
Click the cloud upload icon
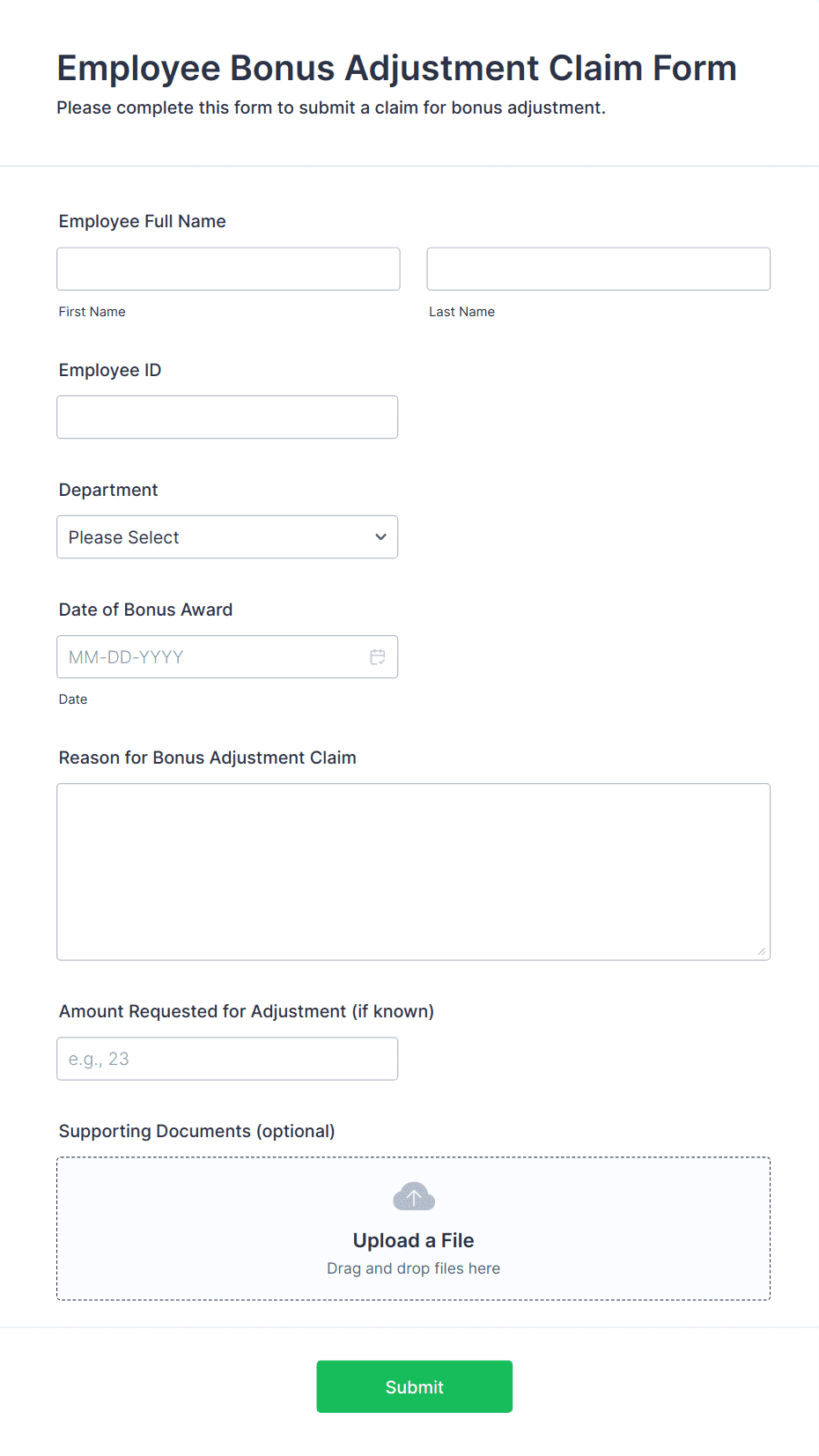coord(414,1197)
